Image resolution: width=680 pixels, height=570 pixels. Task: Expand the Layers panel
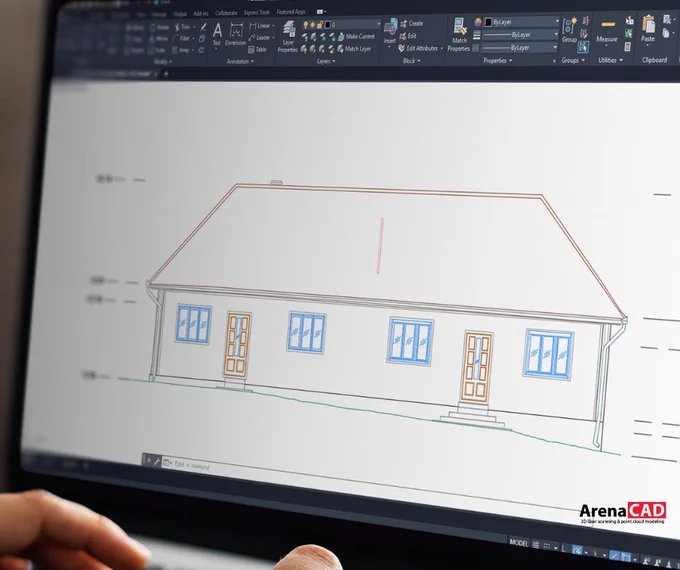(326, 62)
